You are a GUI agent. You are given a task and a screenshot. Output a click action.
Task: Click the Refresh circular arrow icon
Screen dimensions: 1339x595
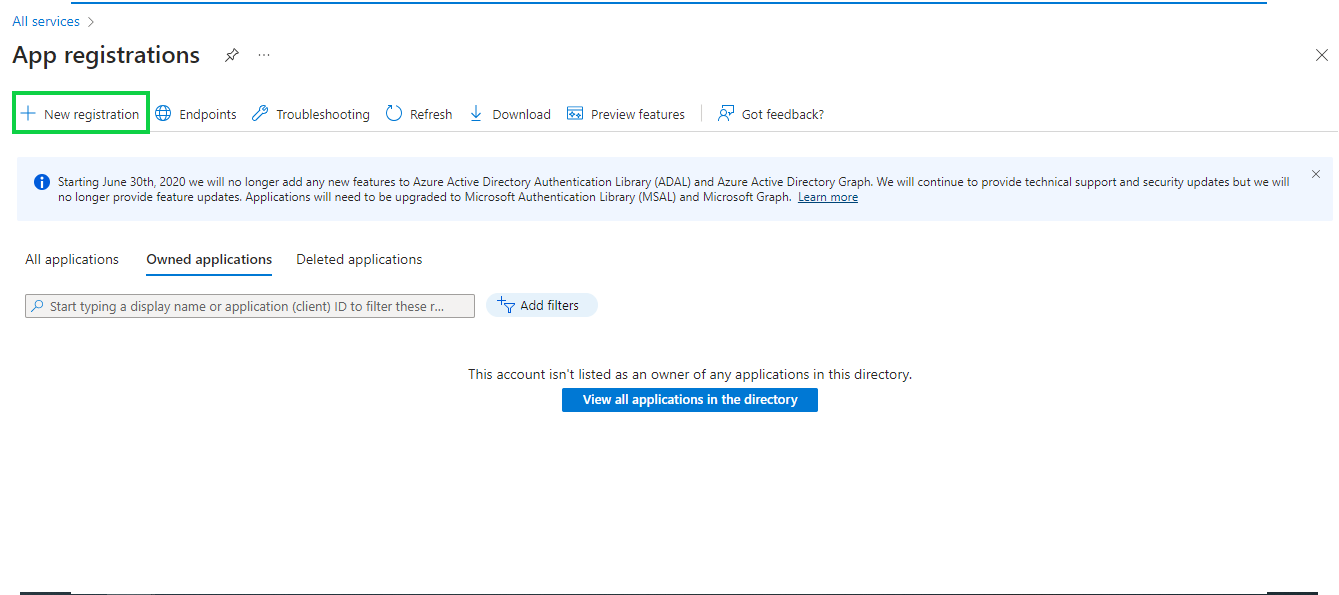pyautogui.click(x=394, y=114)
